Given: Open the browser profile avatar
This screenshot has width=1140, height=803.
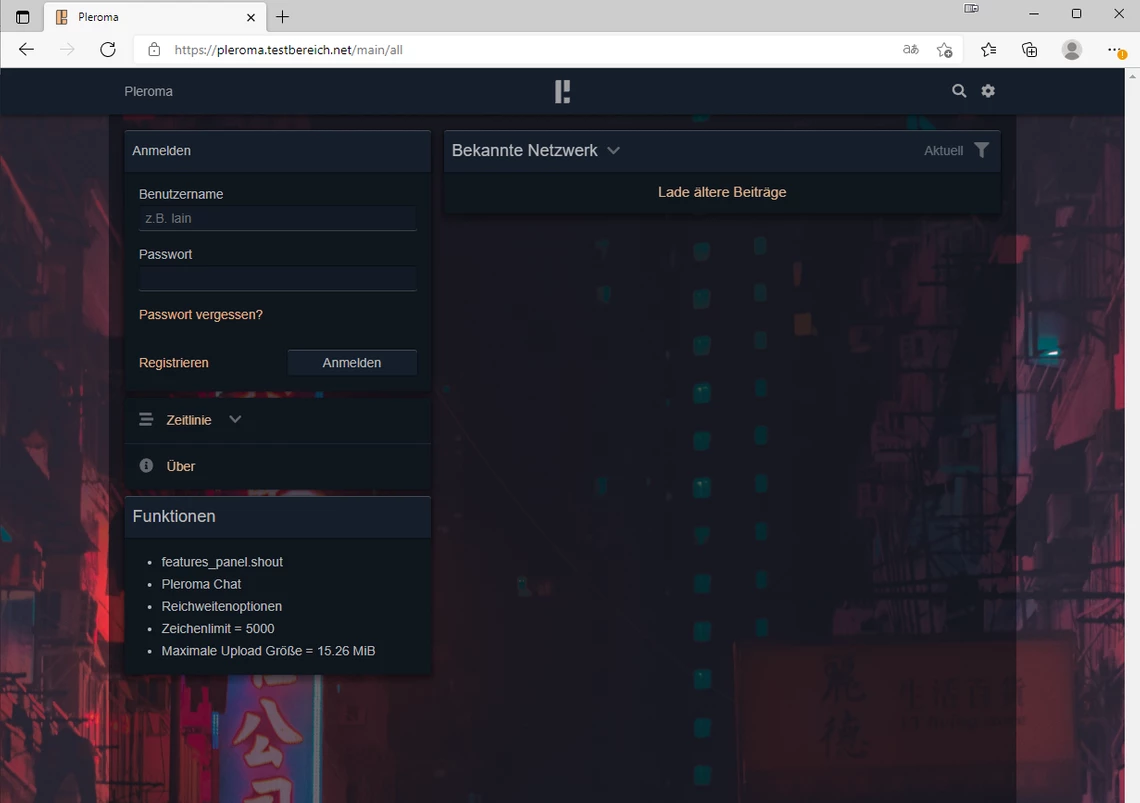Looking at the screenshot, I should (x=1072, y=50).
